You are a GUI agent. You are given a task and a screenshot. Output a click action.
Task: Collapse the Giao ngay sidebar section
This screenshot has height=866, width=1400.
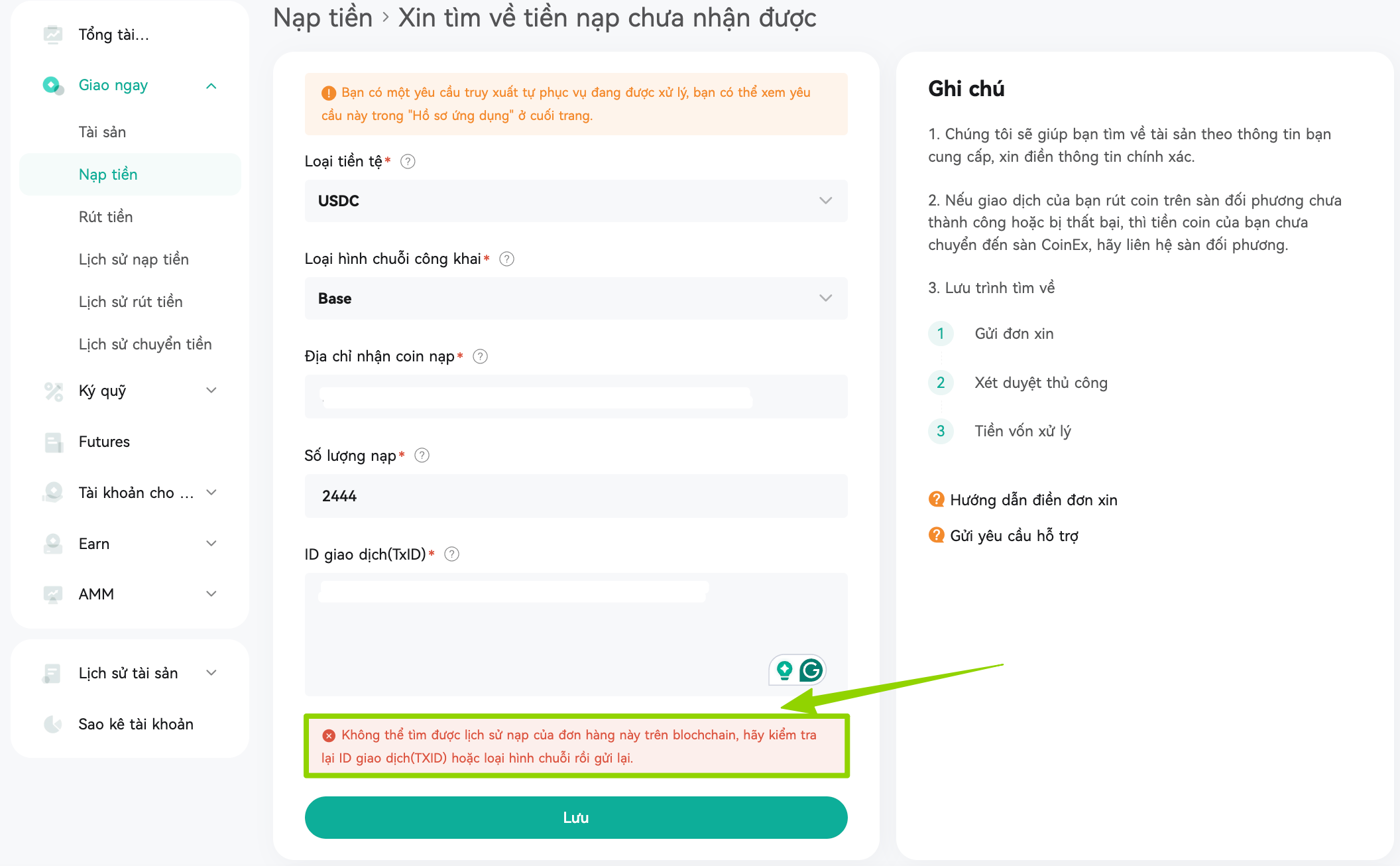(x=211, y=86)
